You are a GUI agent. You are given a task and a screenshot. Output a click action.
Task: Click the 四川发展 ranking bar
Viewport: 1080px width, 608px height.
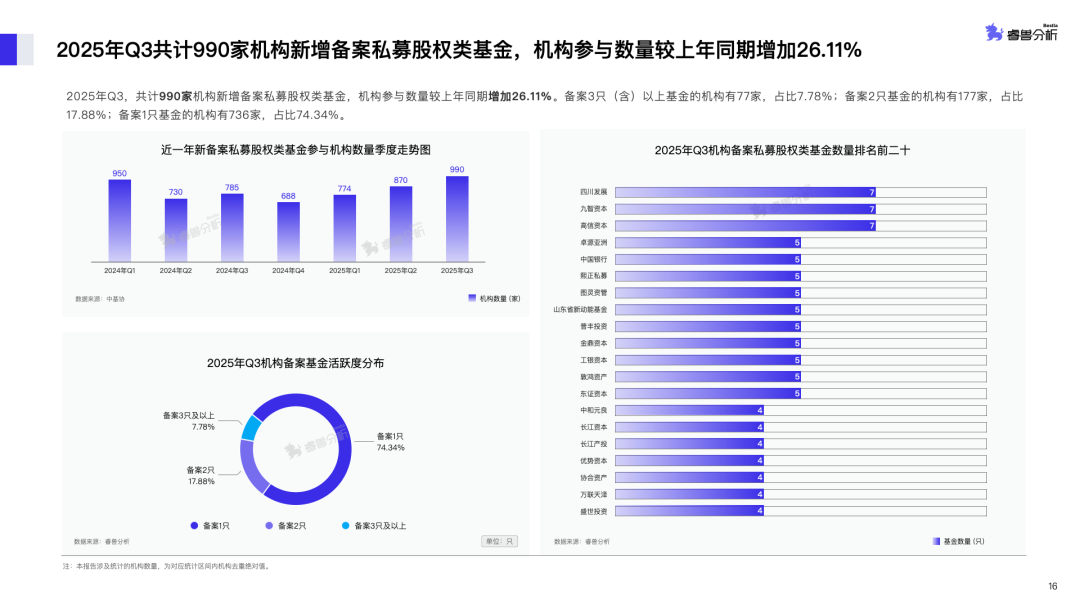click(x=745, y=192)
